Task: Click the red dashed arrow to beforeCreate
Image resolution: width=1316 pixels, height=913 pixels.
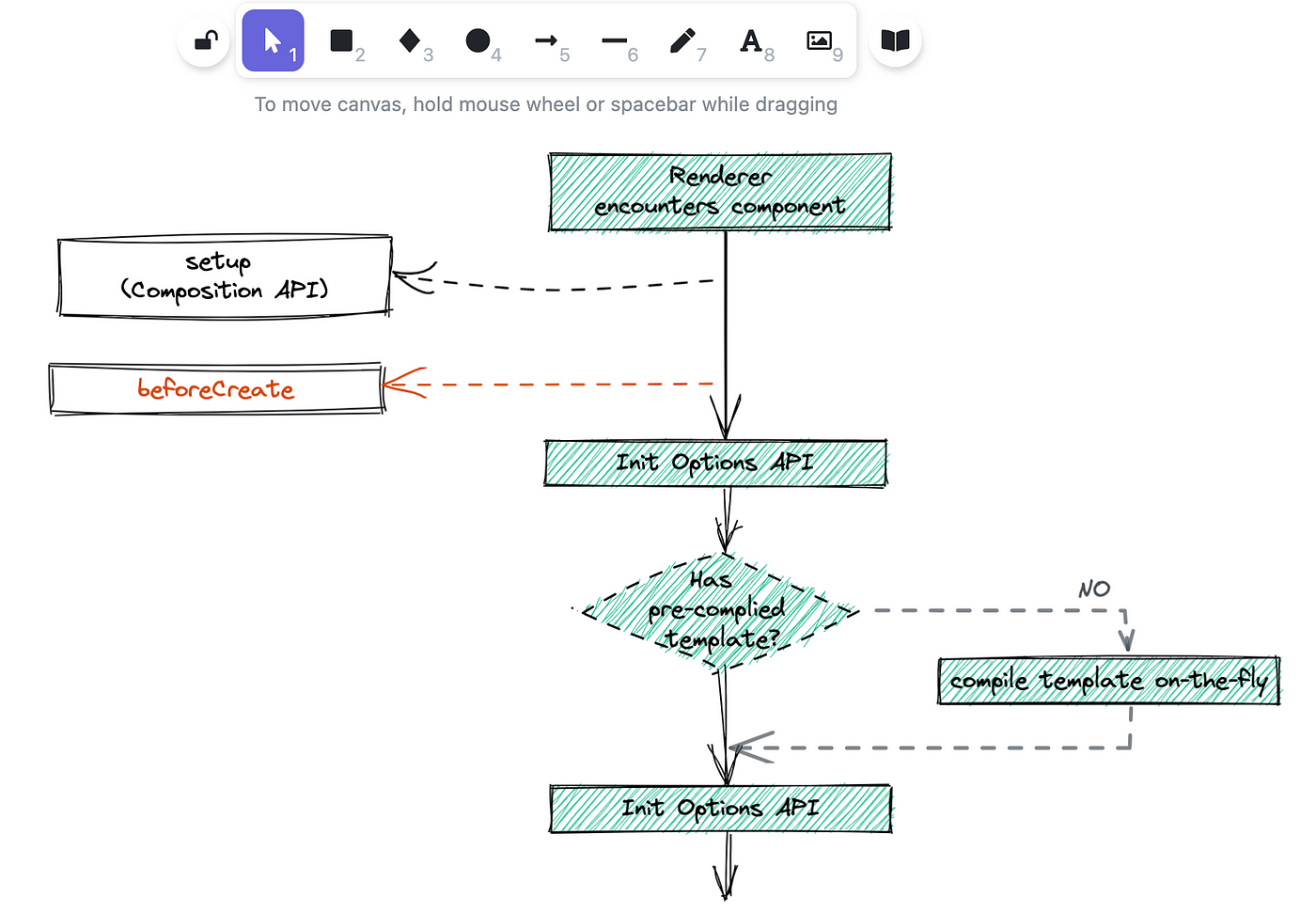Action: tap(564, 385)
